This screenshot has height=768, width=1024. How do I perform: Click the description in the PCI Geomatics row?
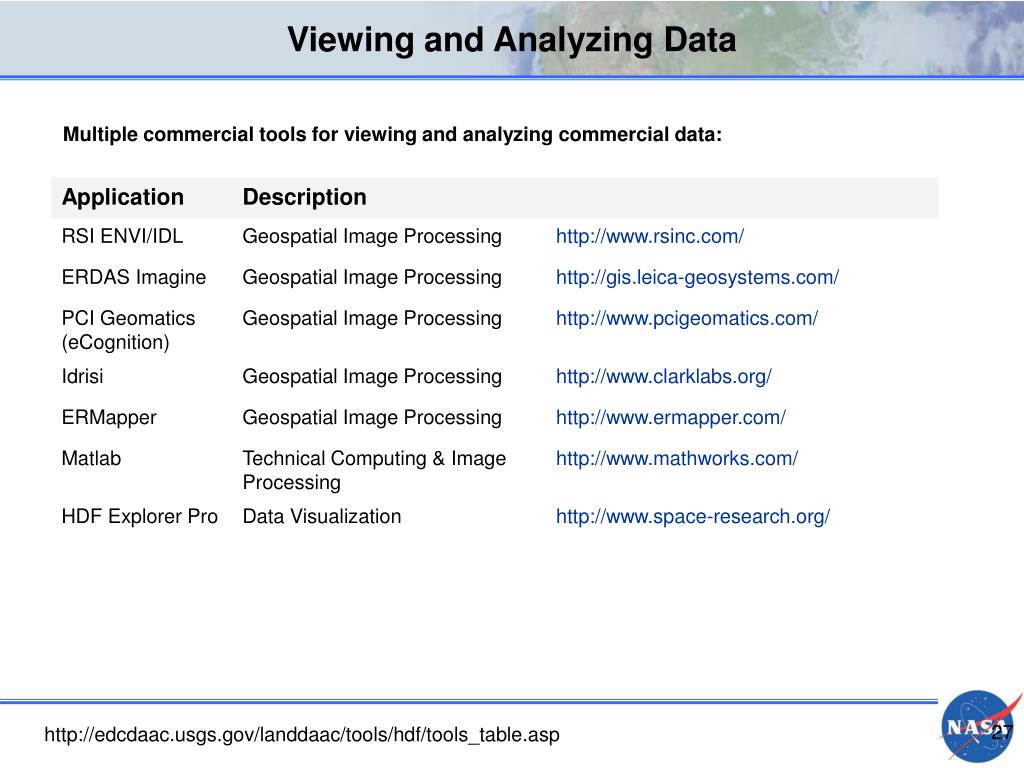point(372,319)
